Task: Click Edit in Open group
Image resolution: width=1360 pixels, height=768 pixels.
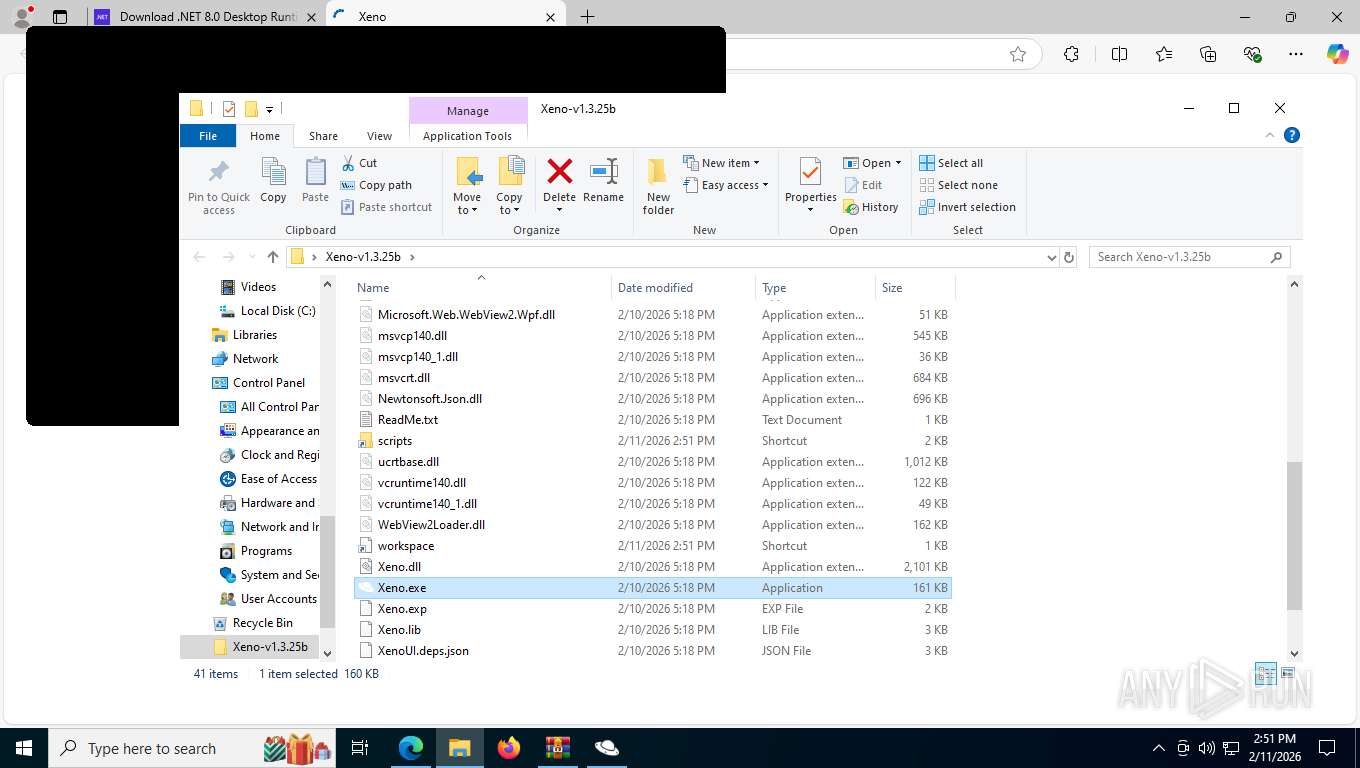Action: click(864, 185)
